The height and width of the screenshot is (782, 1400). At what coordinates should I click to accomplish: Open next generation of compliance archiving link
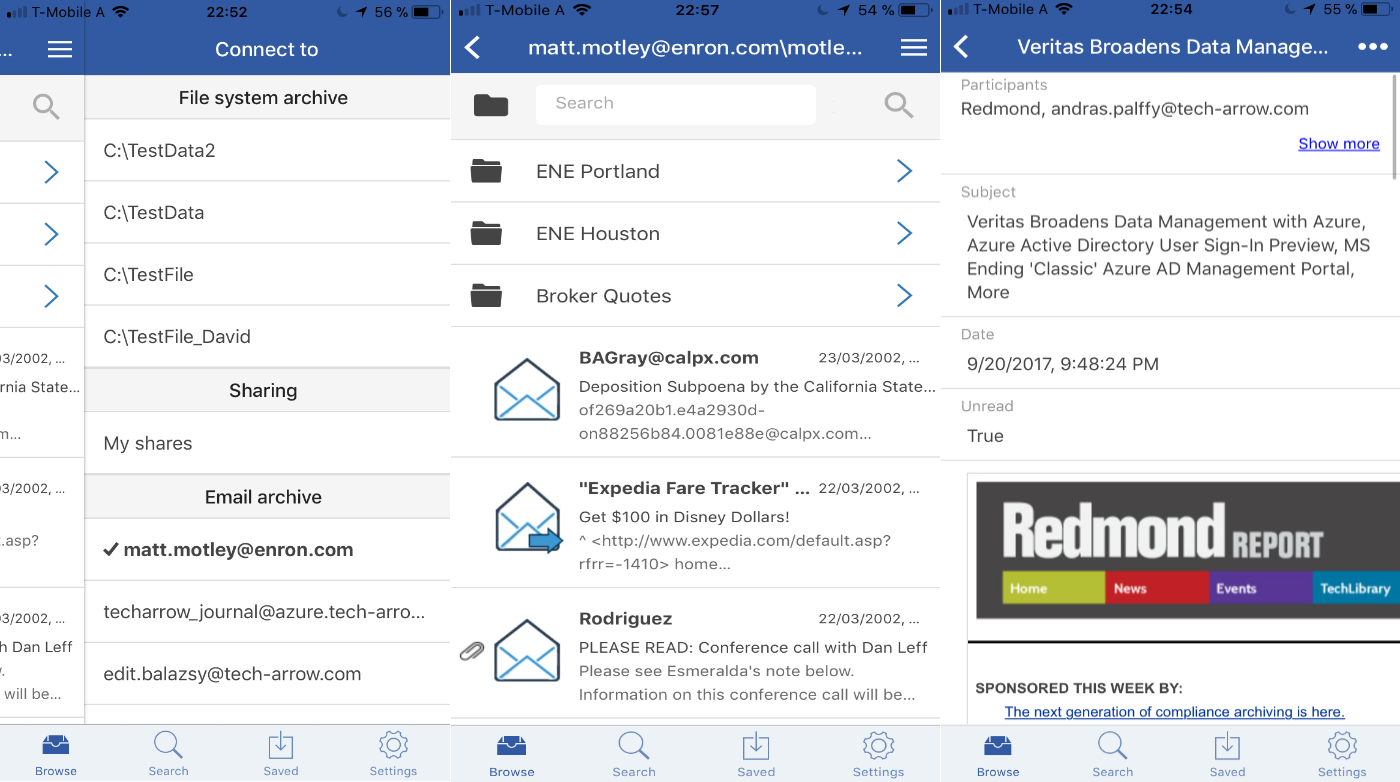tap(1174, 712)
